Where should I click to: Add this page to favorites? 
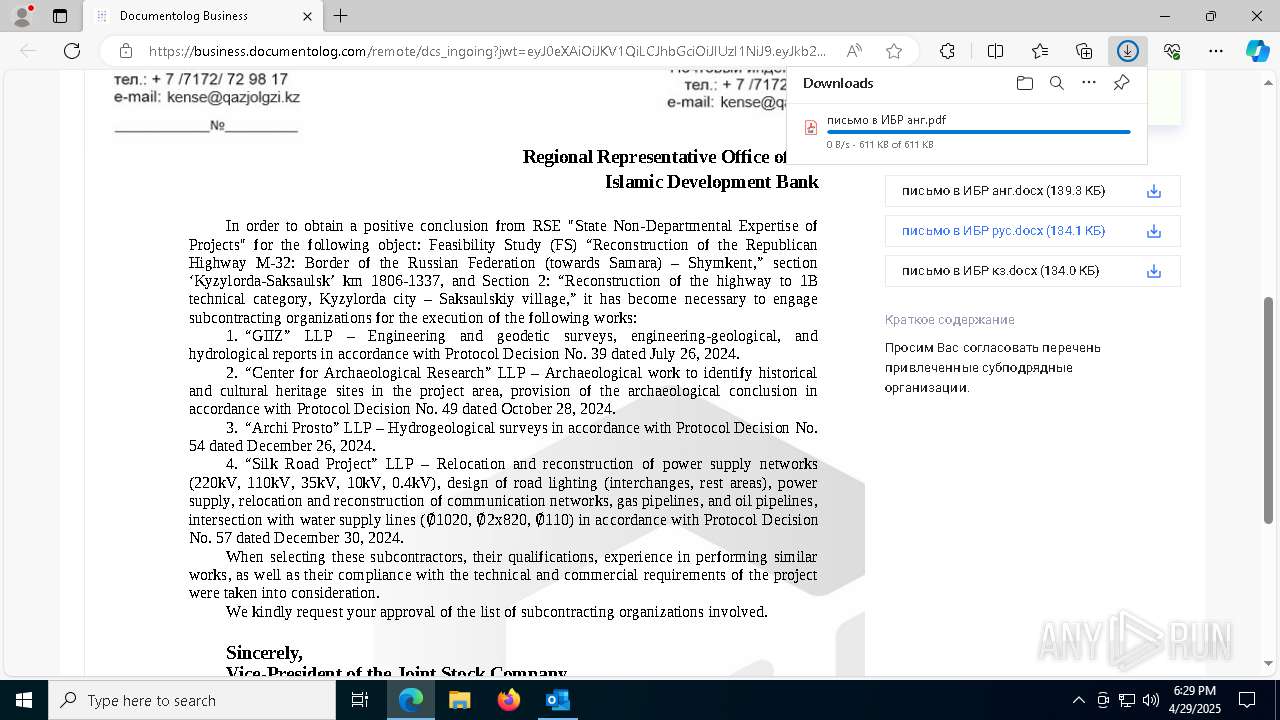[894, 51]
